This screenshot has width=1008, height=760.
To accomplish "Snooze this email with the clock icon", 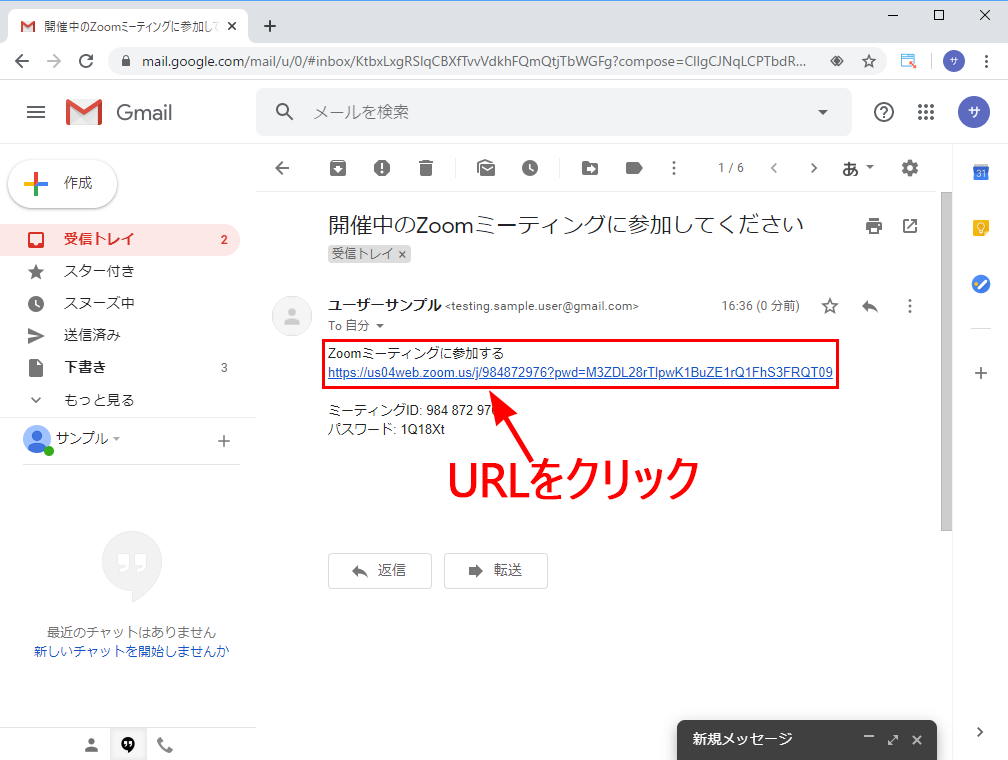I will (x=529, y=168).
